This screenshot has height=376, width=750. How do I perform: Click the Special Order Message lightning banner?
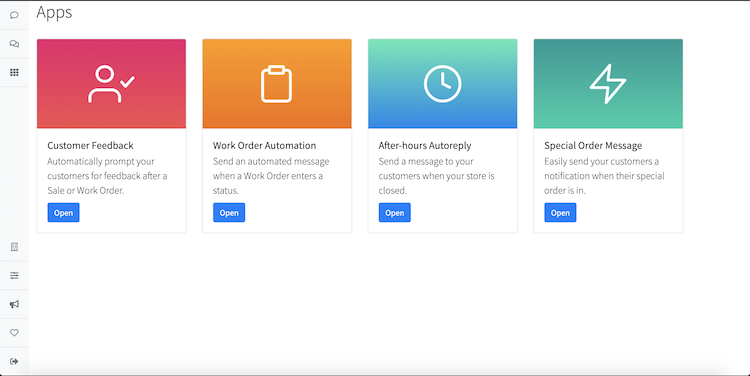(x=608, y=84)
